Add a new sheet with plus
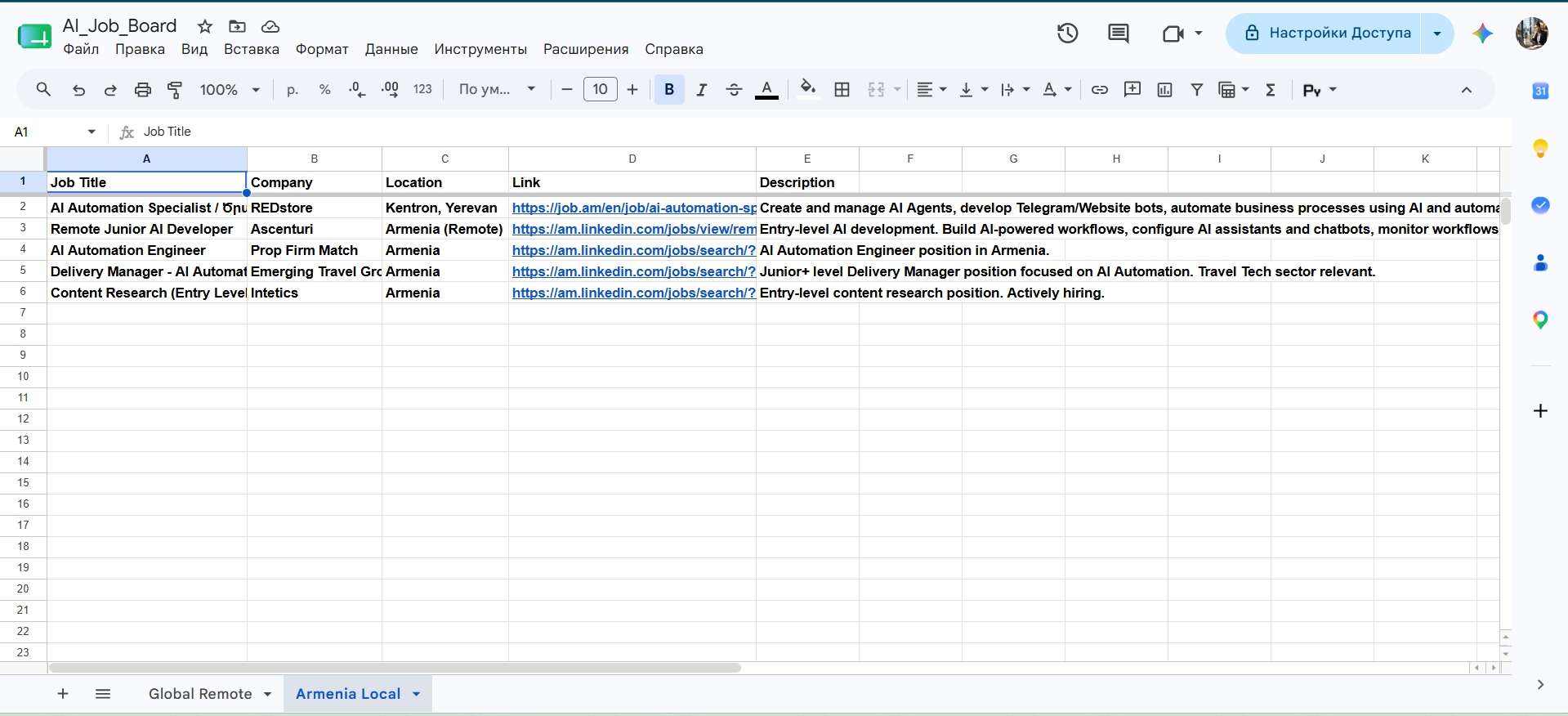This screenshot has height=716, width=1568. (x=63, y=694)
